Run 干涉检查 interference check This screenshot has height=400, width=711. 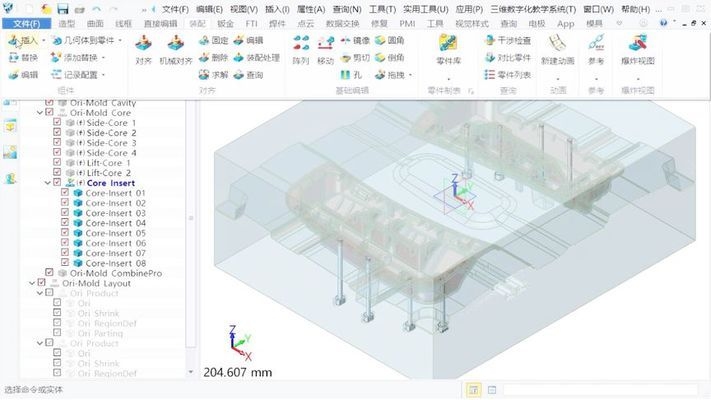[x=508, y=41]
